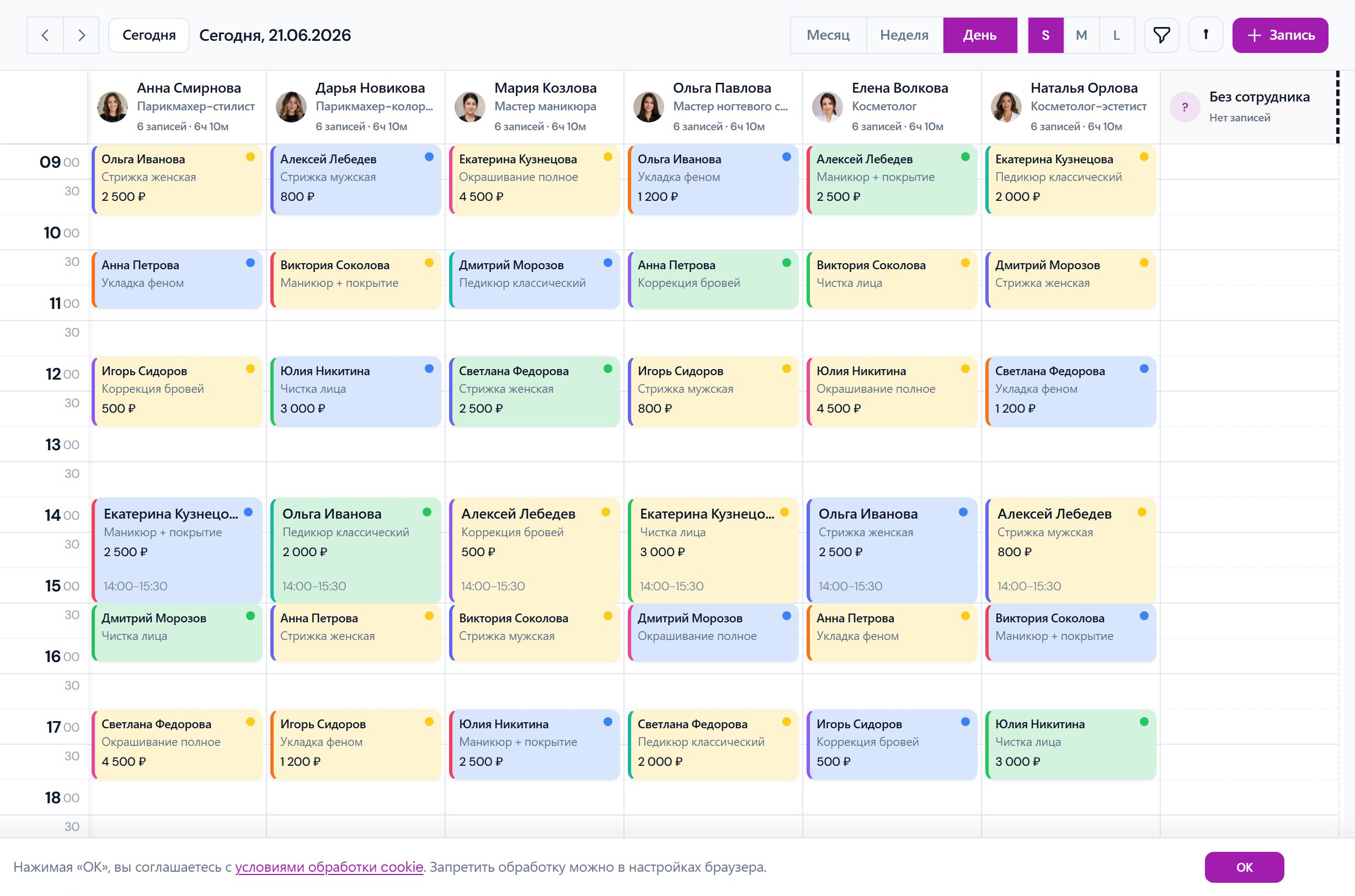
Task: Open the filter funnel icon
Action: click(1161, 35)
